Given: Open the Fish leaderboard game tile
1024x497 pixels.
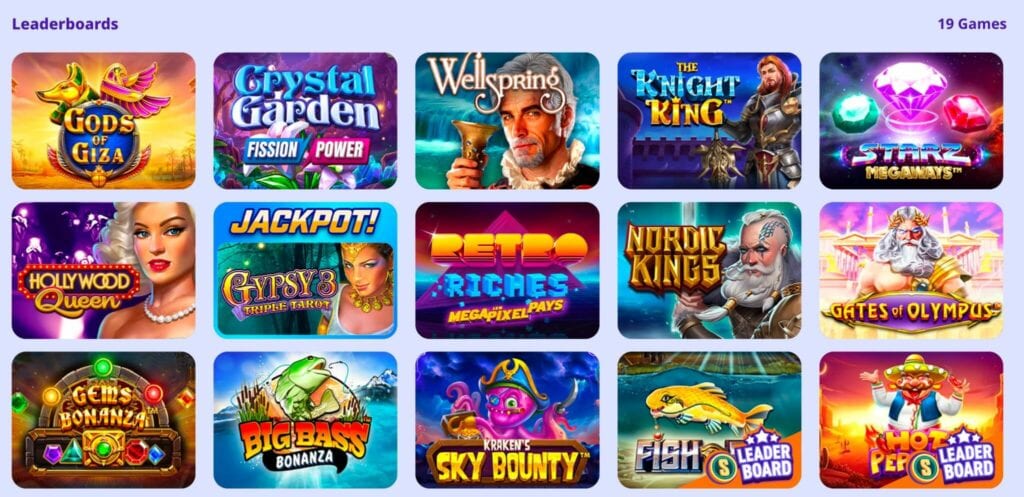Looking at the screenshot, I should tap(709, 420).
